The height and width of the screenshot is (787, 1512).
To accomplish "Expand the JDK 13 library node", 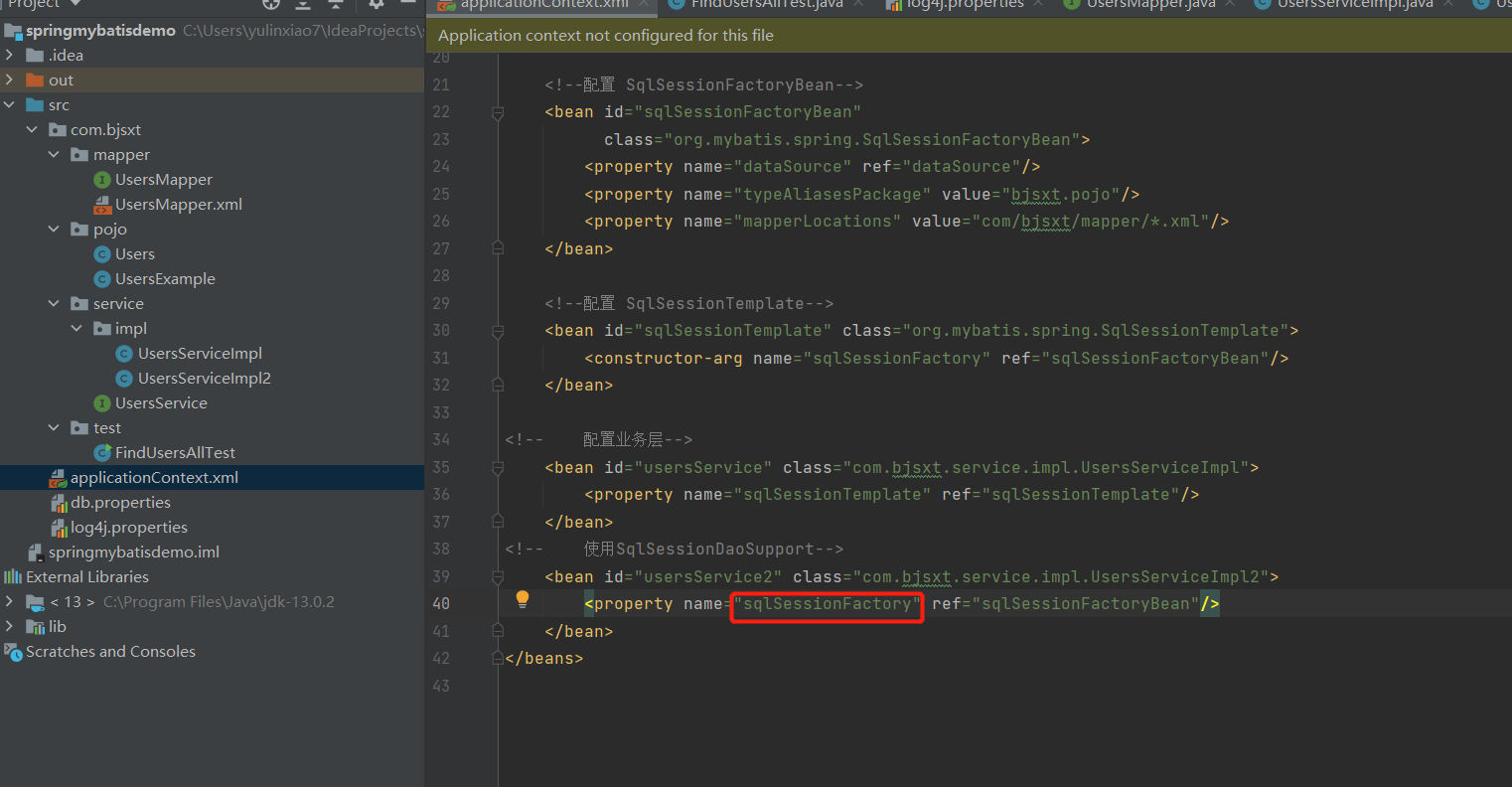I will click(x=10, y=601).
